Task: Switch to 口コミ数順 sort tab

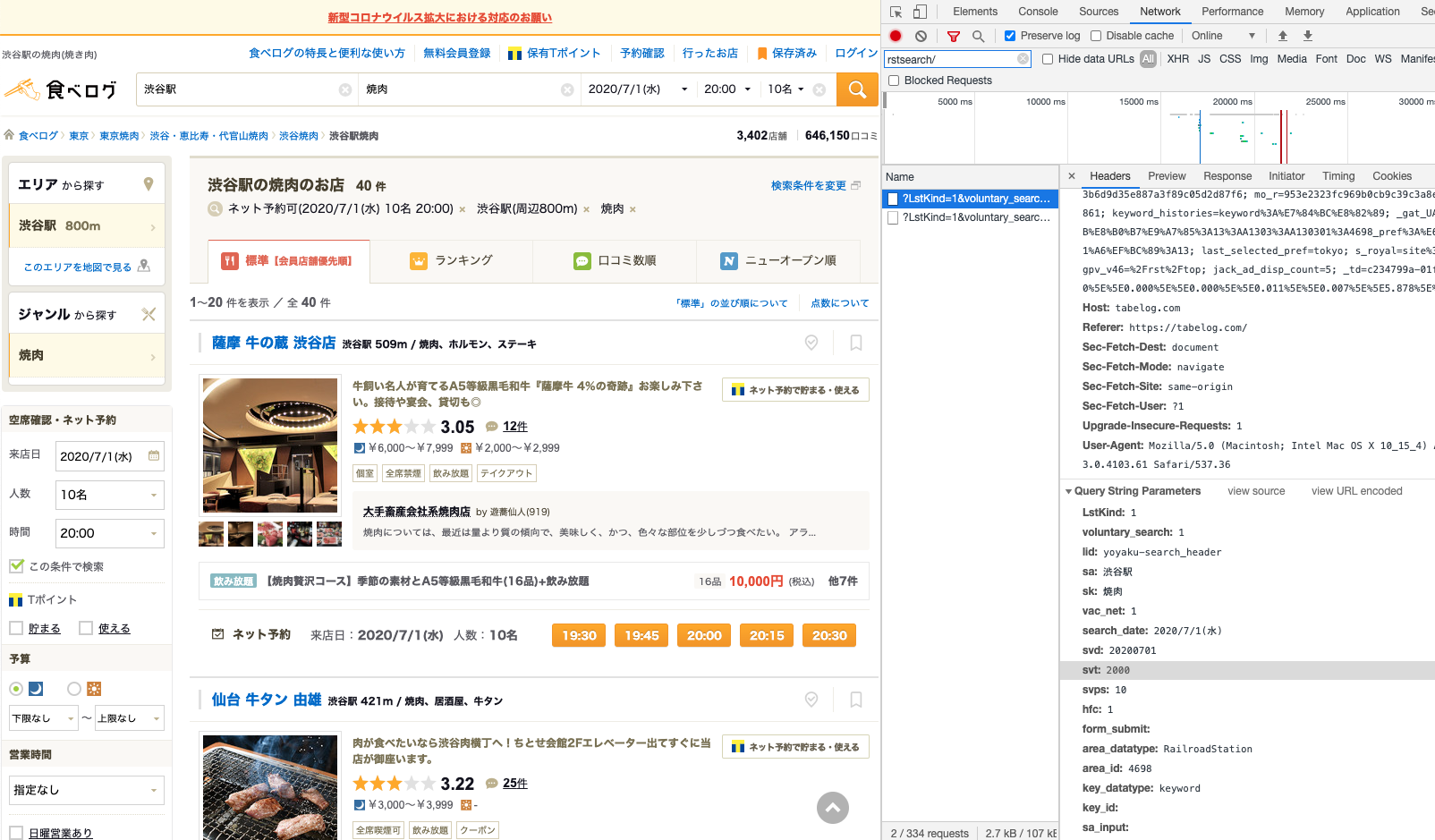Action: (615, 260)
